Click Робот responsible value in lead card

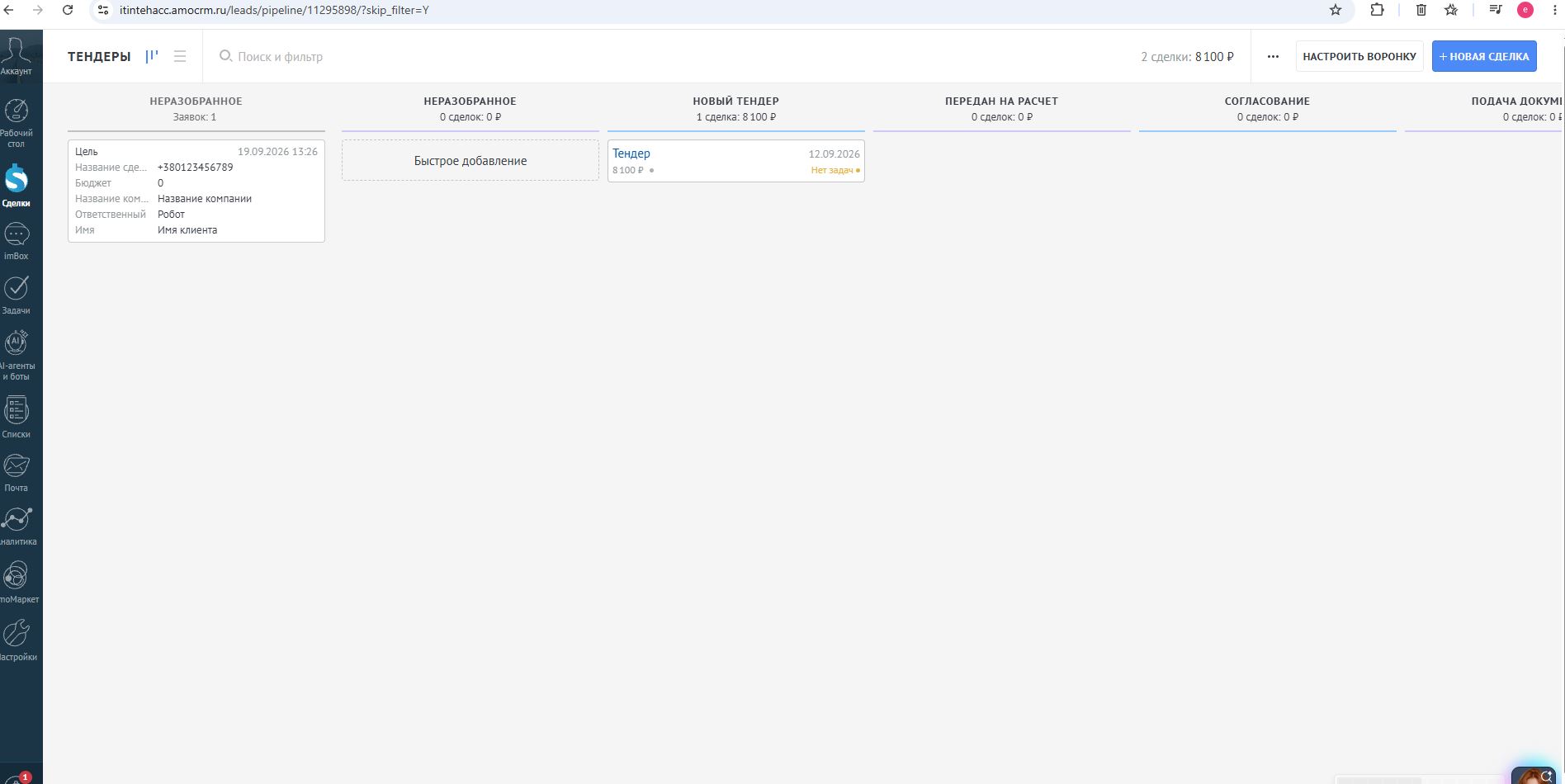[x=172, y=215]
